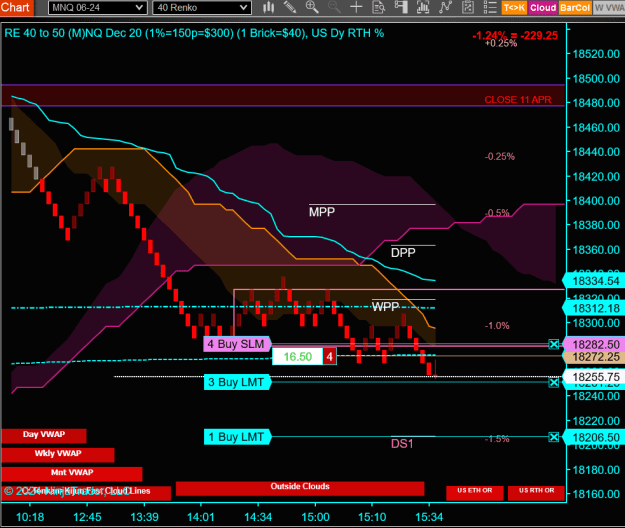
Task: Toggle the T<>K button
Action: tap(514, 8)
